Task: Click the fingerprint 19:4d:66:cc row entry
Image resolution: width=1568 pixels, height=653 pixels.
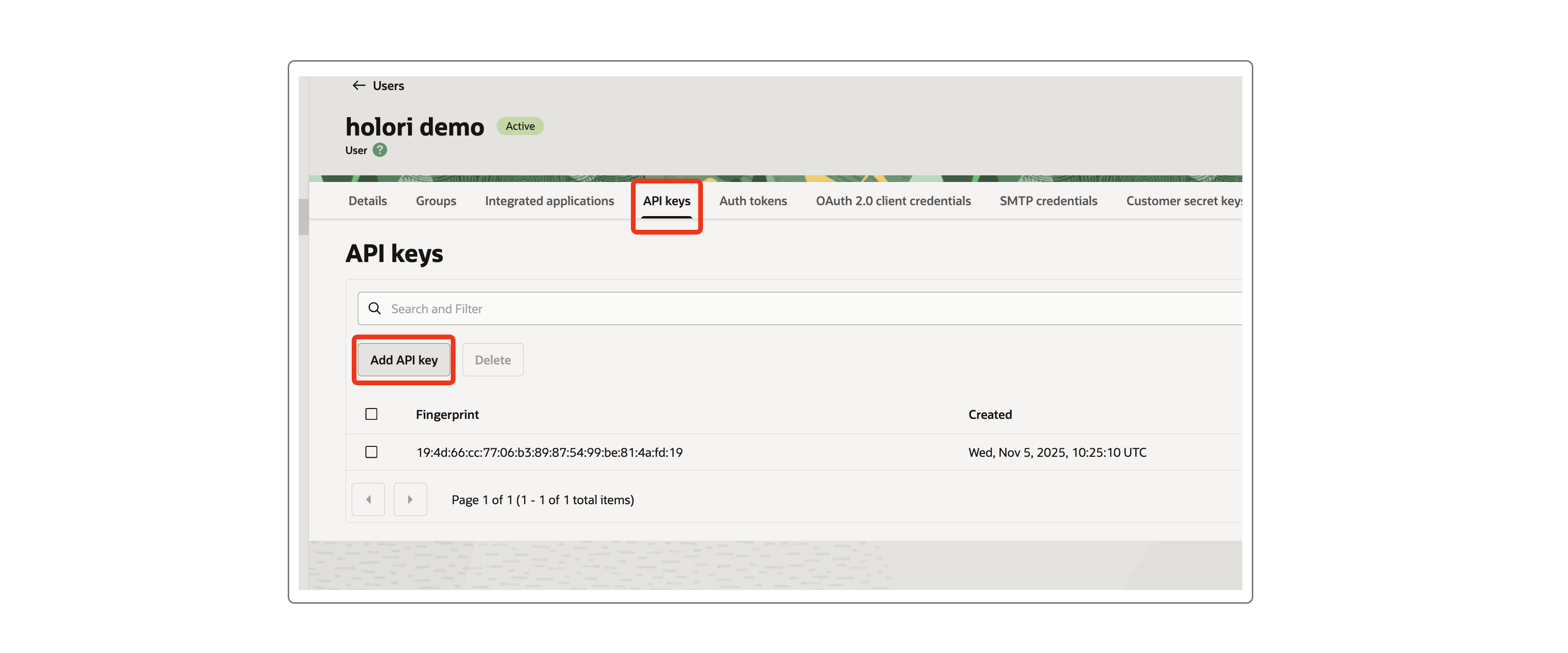Action: click(549, 452)
